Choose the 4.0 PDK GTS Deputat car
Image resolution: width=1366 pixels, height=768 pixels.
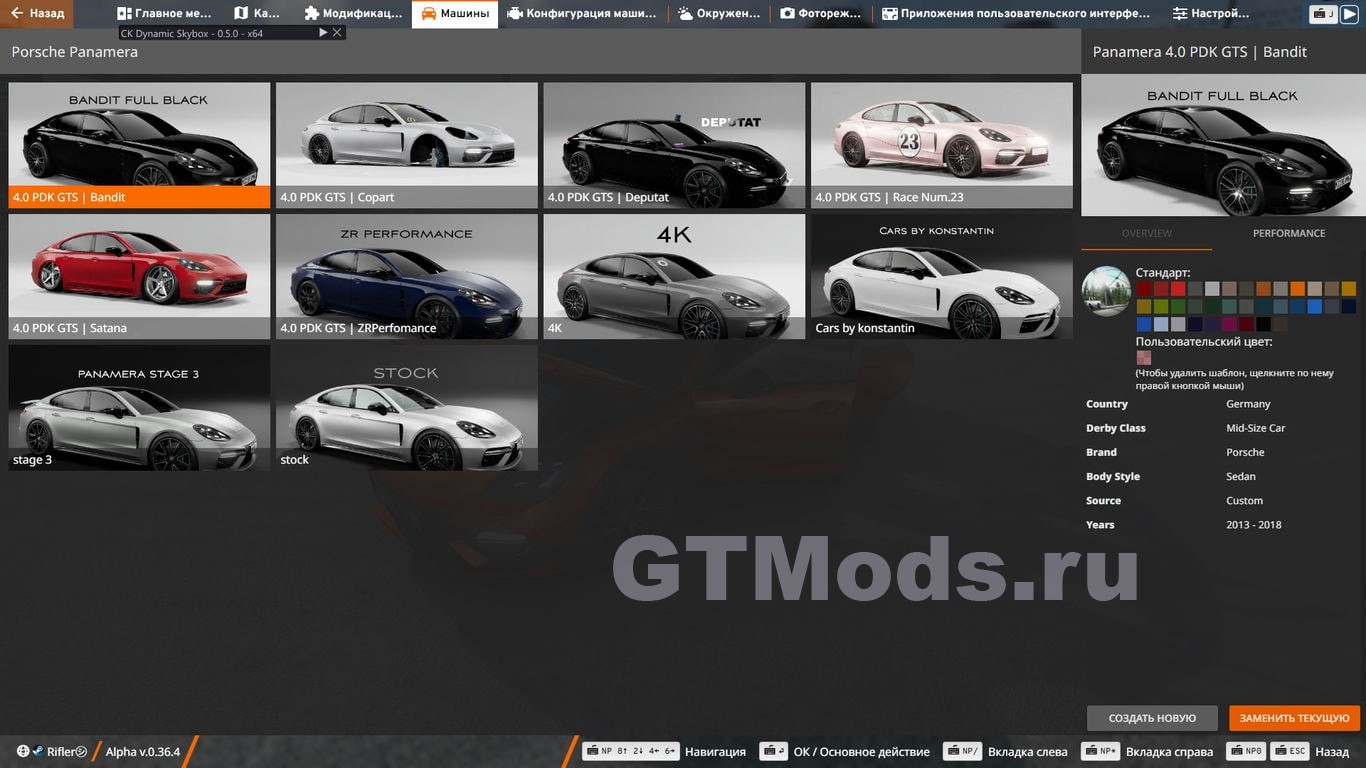[x=674, y=145]
